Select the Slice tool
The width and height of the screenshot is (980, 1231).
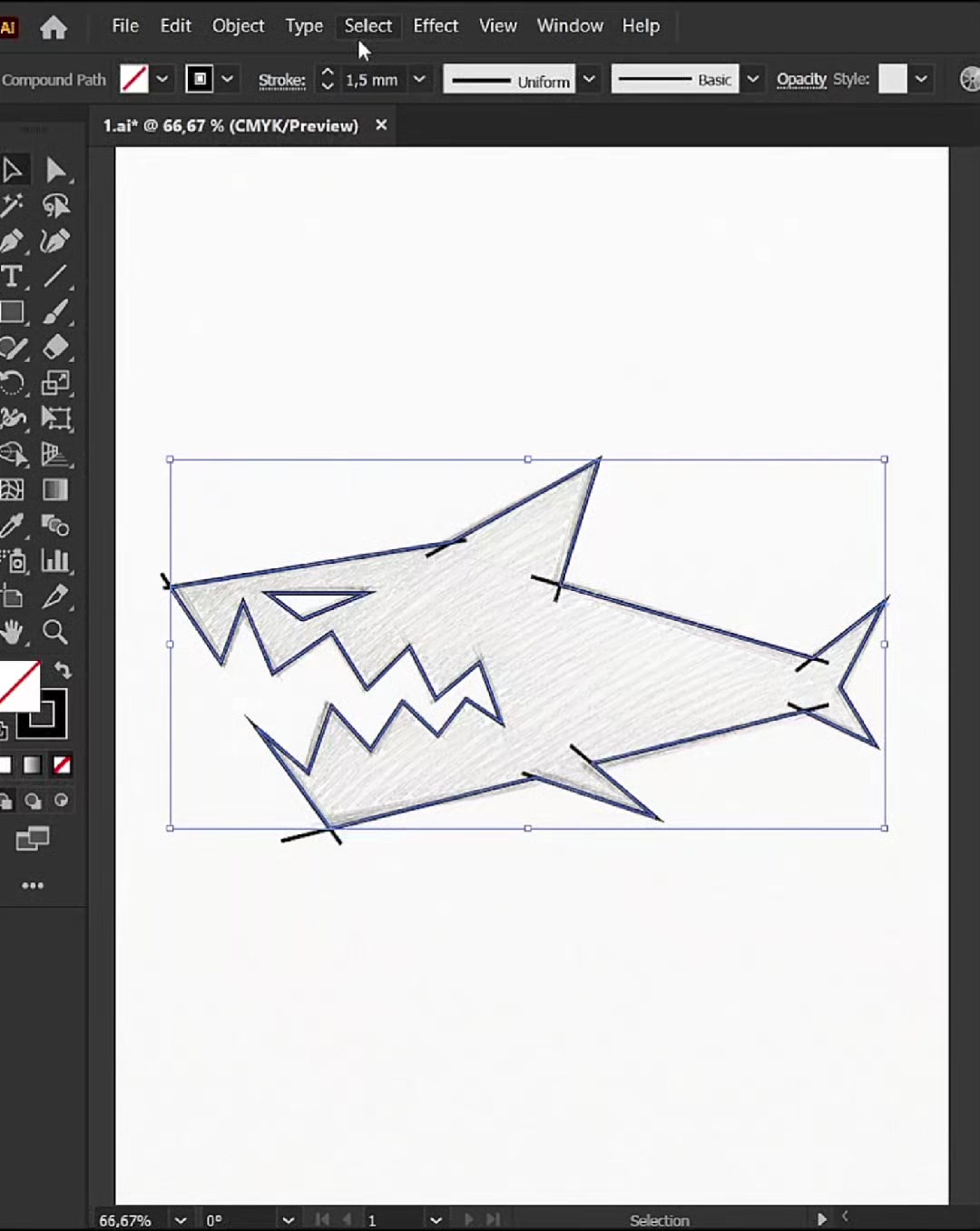[55, 596]
